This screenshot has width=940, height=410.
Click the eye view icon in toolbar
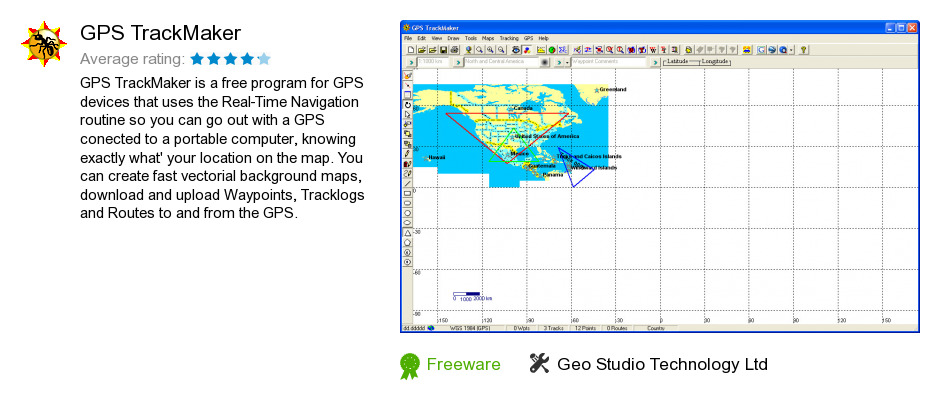516,50
